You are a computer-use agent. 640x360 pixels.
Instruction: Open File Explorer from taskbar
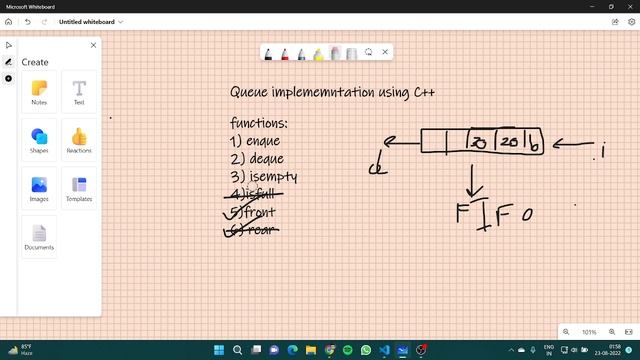point(311,350)
